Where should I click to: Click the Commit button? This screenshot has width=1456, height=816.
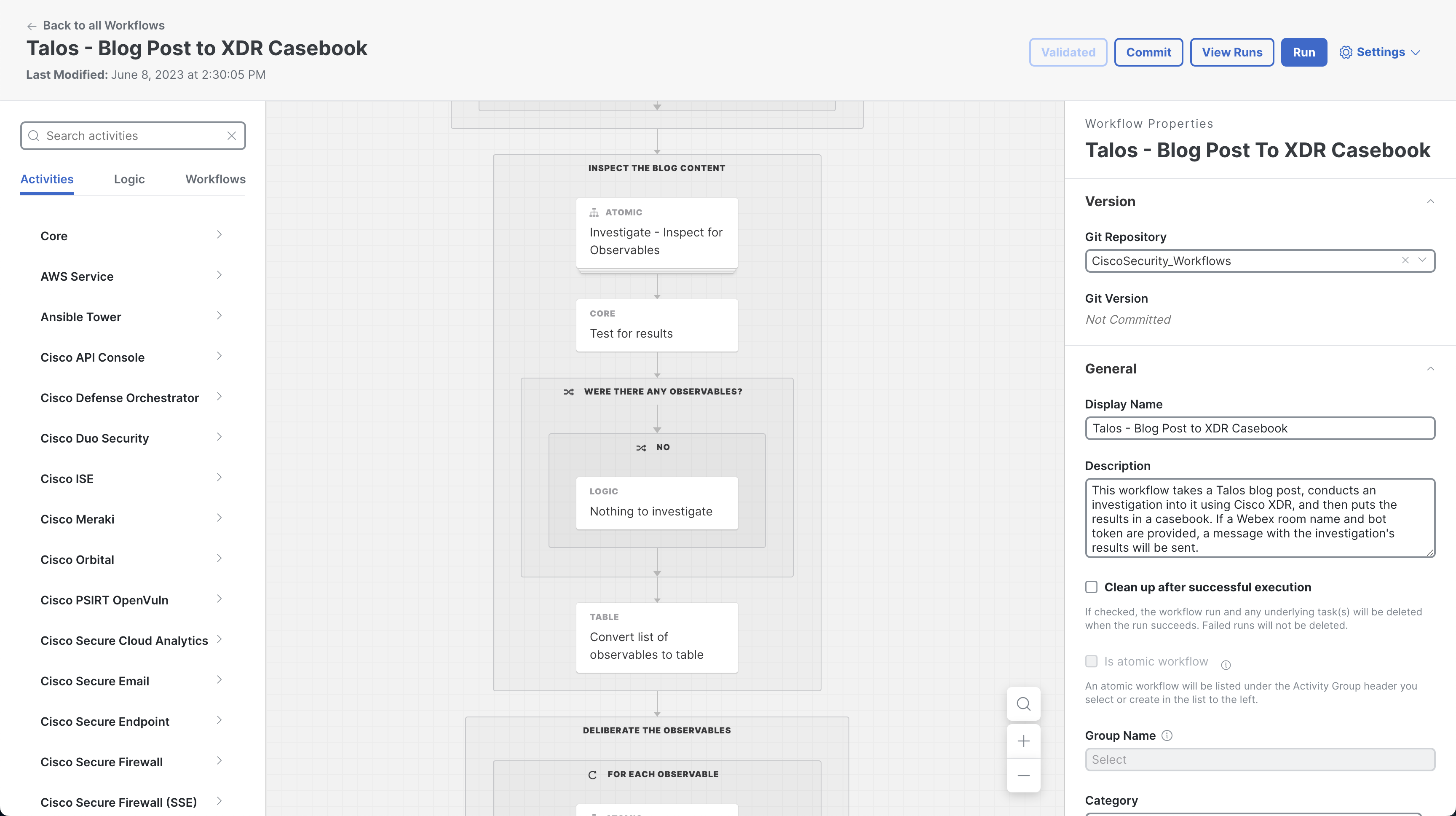tap(1148, 52)
